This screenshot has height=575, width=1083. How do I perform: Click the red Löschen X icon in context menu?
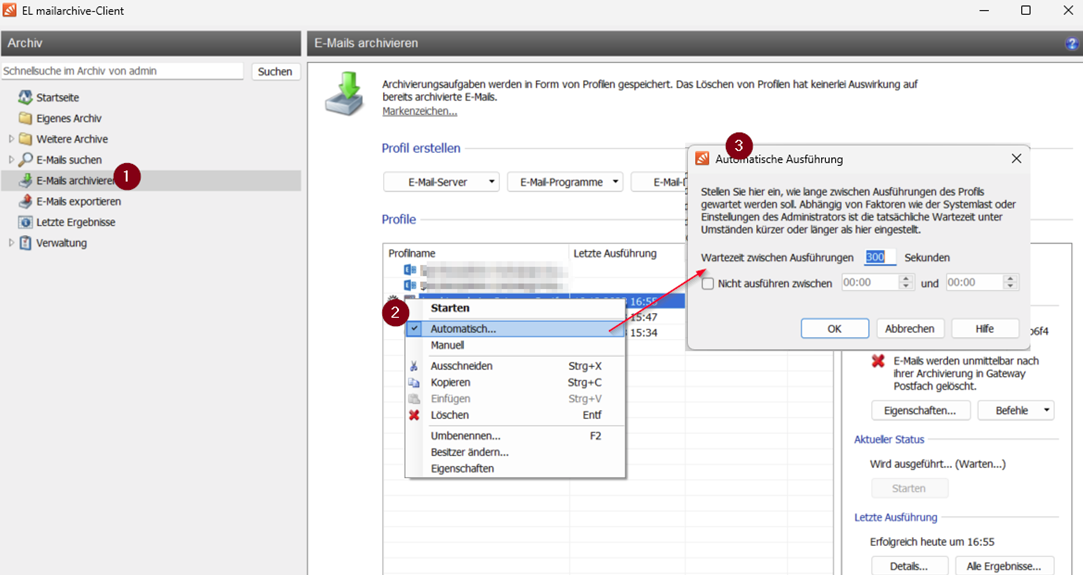[414, 415]
